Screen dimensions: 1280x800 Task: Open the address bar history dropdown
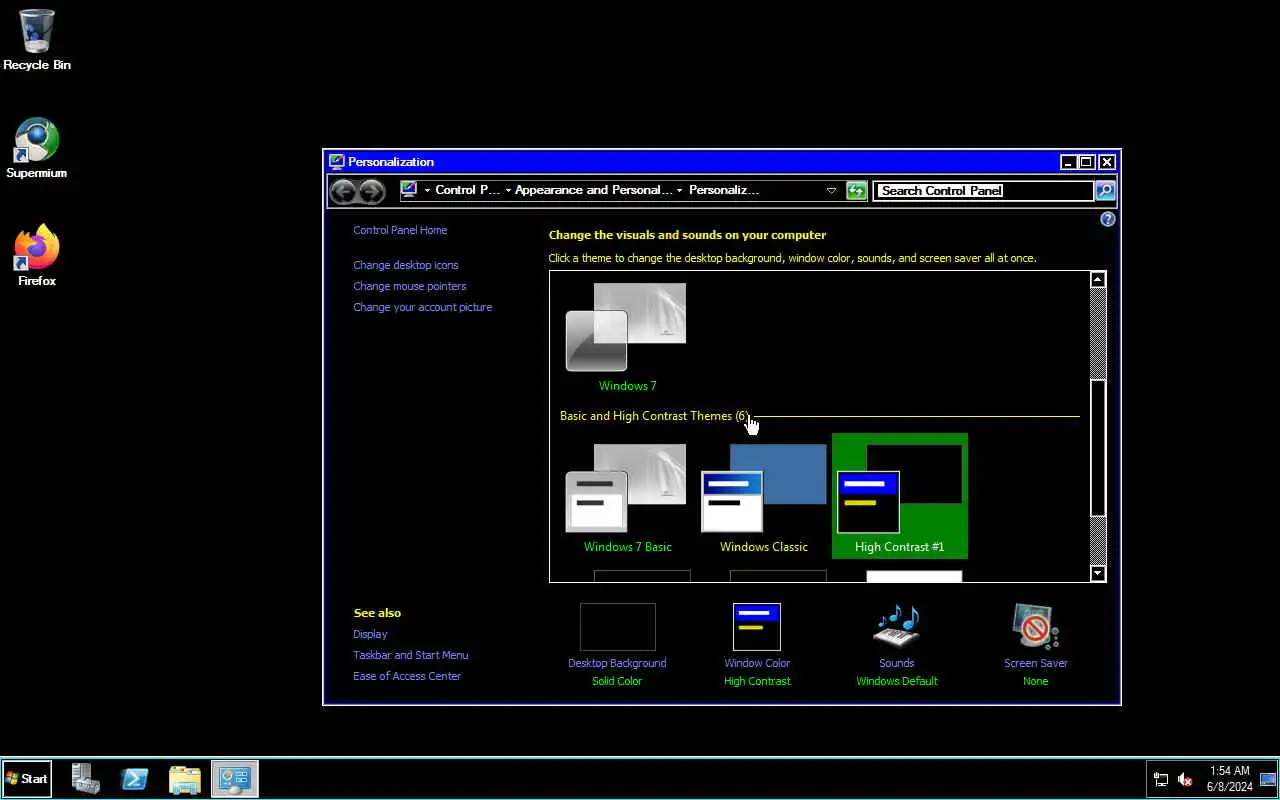pyautogui.click(x=831, y=190)
